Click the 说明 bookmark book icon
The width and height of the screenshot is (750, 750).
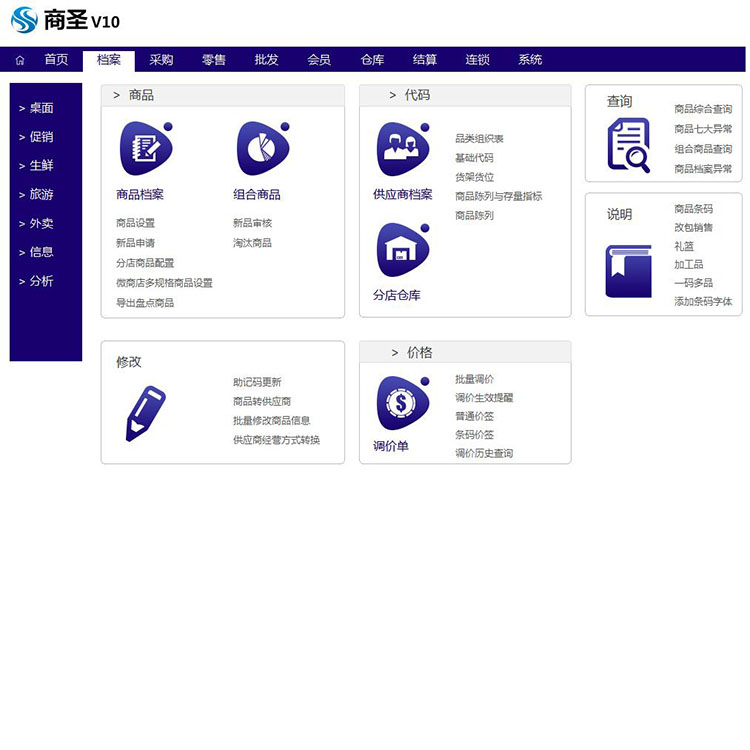tap(629, 271)
